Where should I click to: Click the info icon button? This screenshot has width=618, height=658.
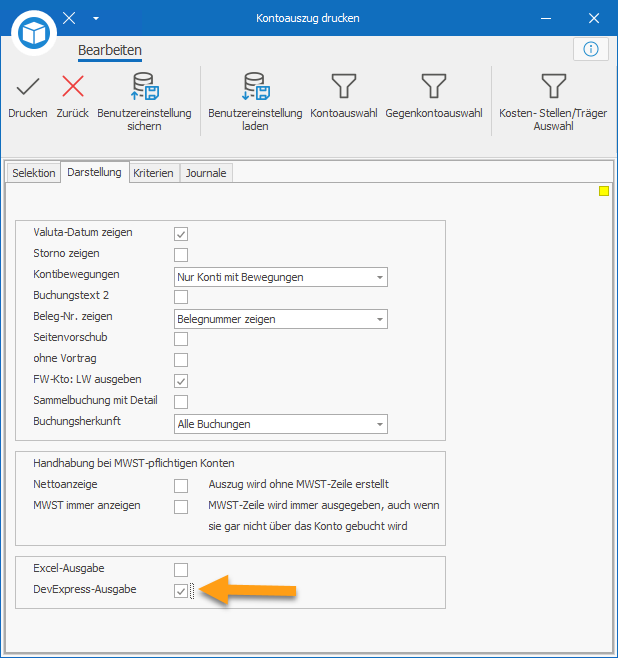point(591,49)
